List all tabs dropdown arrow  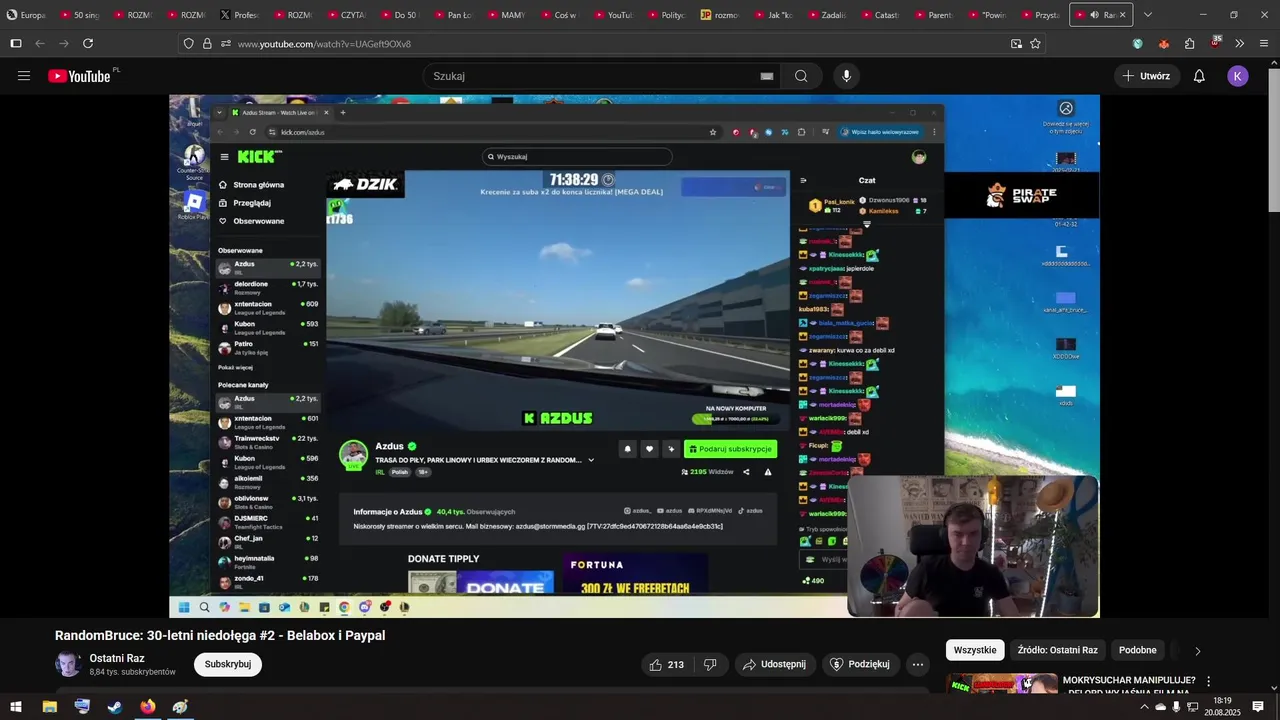coord(1147,15)
